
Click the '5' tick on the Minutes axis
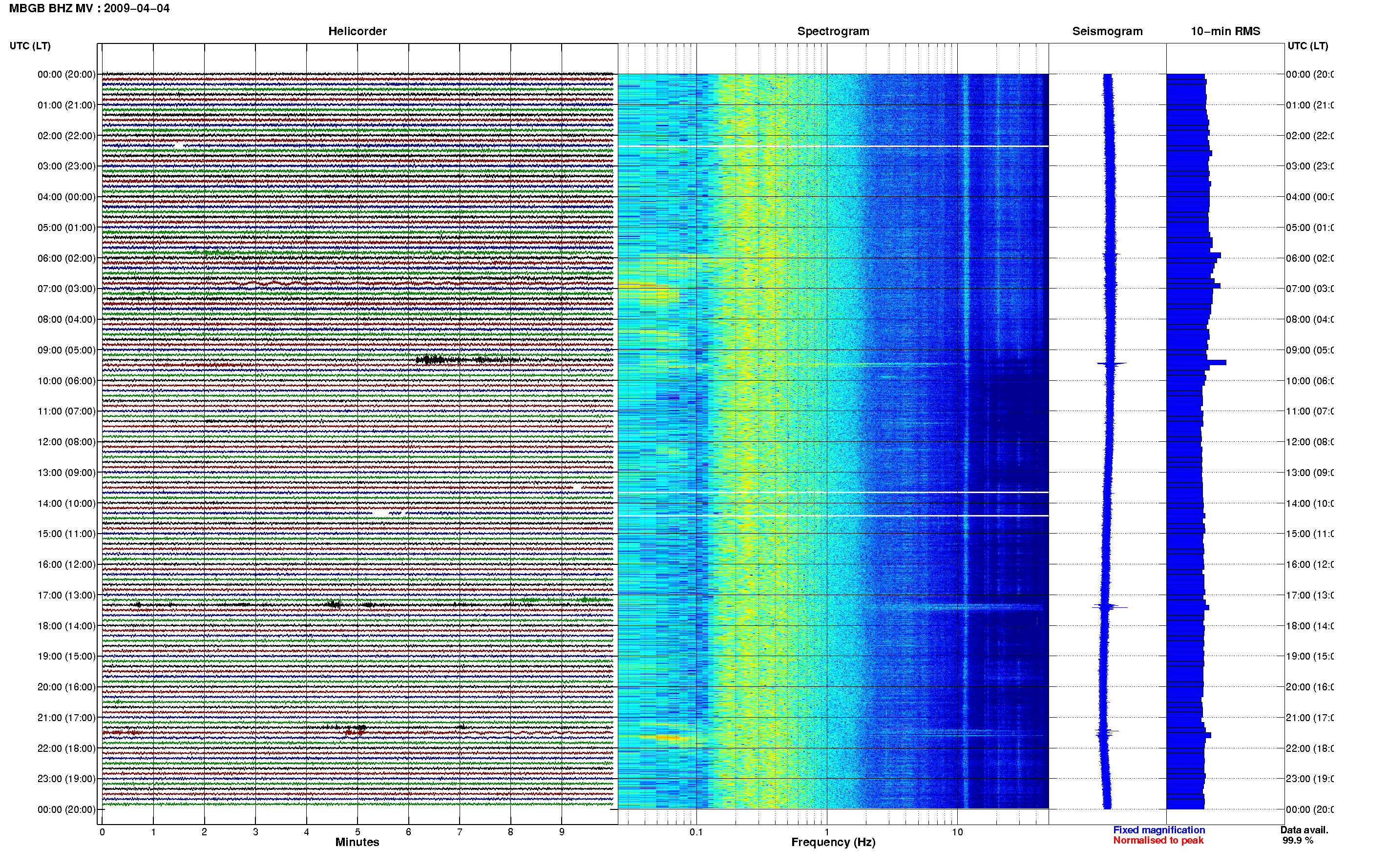[x=358, y=832]
